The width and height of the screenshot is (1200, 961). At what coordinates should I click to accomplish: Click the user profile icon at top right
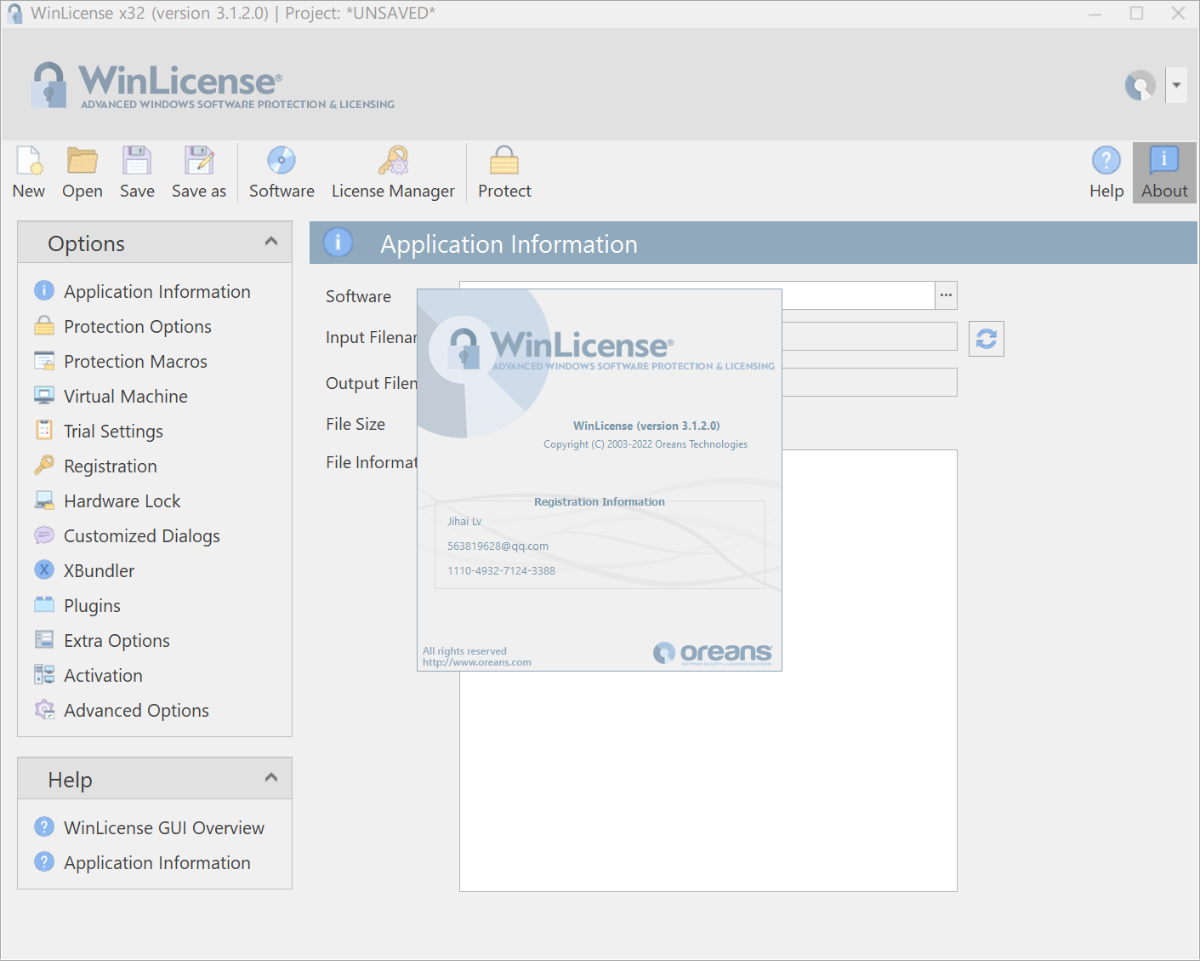[x=1140, y=86]
